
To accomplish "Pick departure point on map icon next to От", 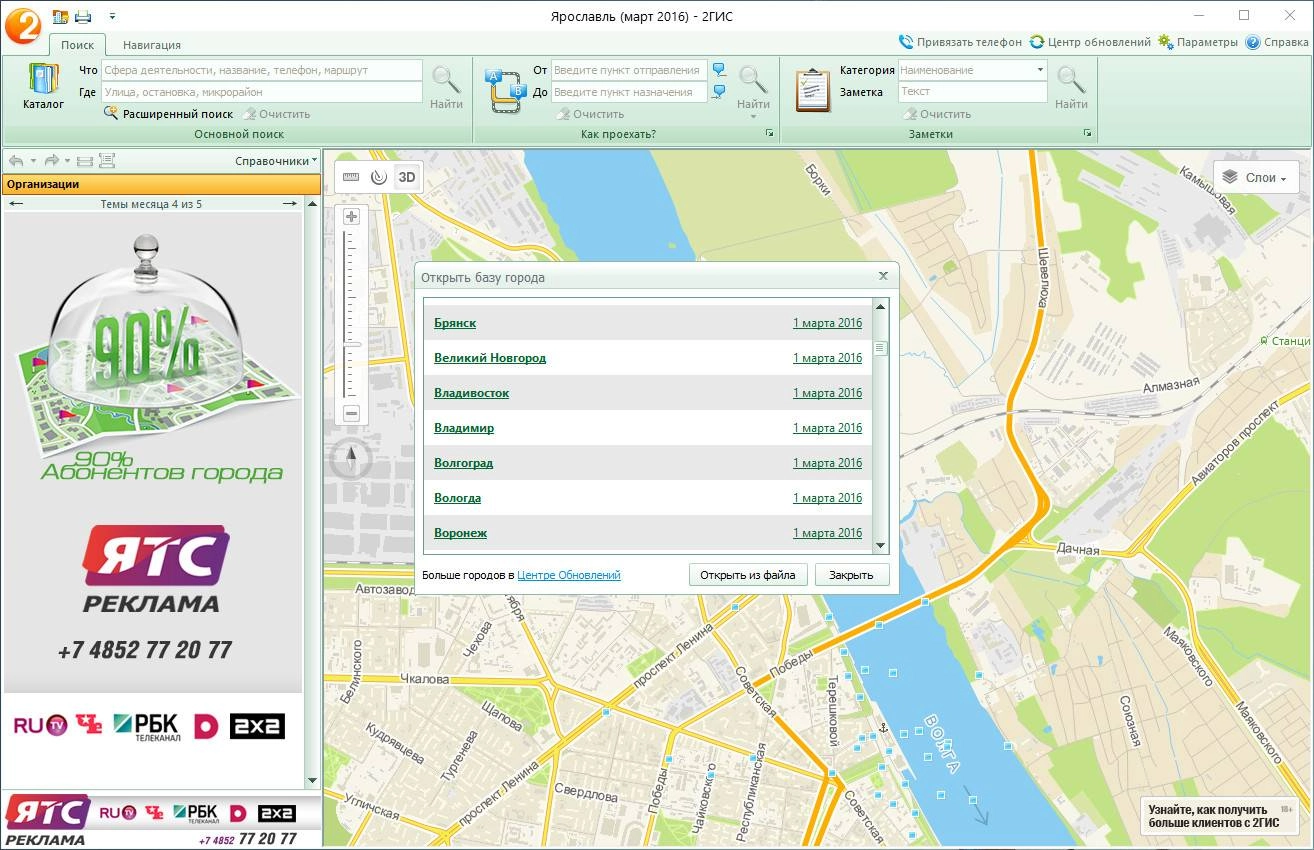I will (x=719, y=70).
